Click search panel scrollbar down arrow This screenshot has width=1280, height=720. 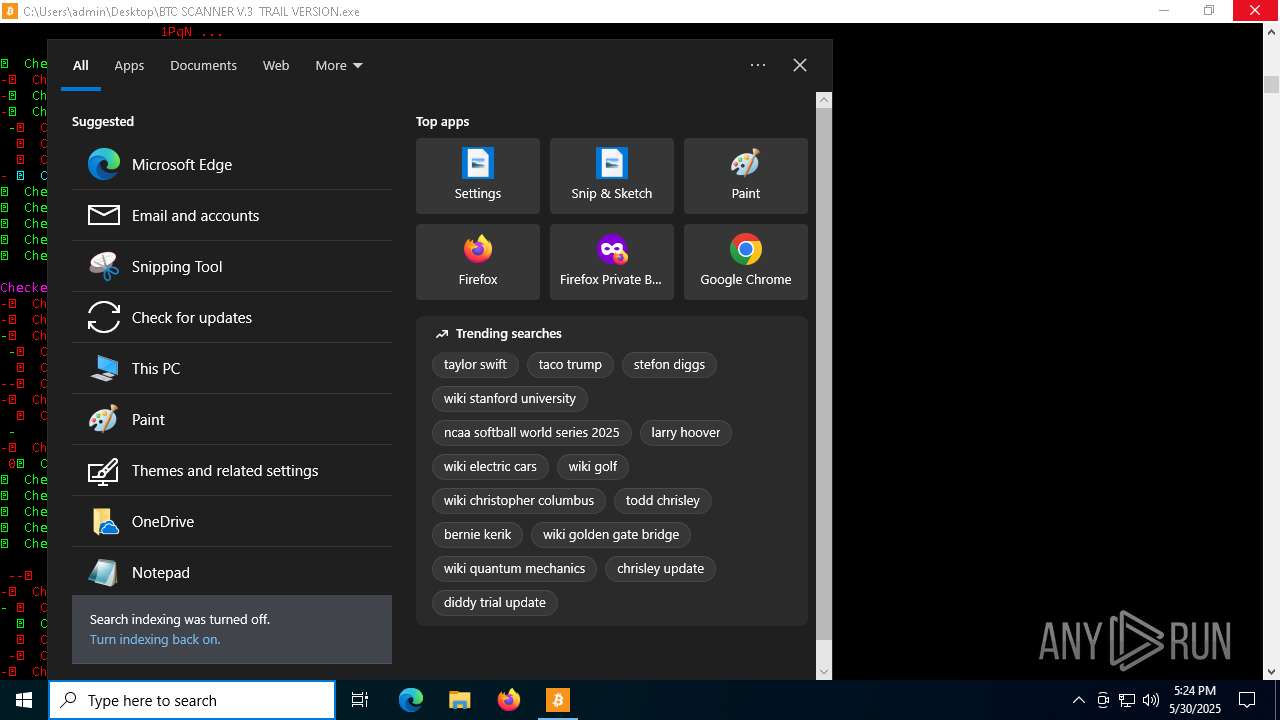[x=824, y=672]
